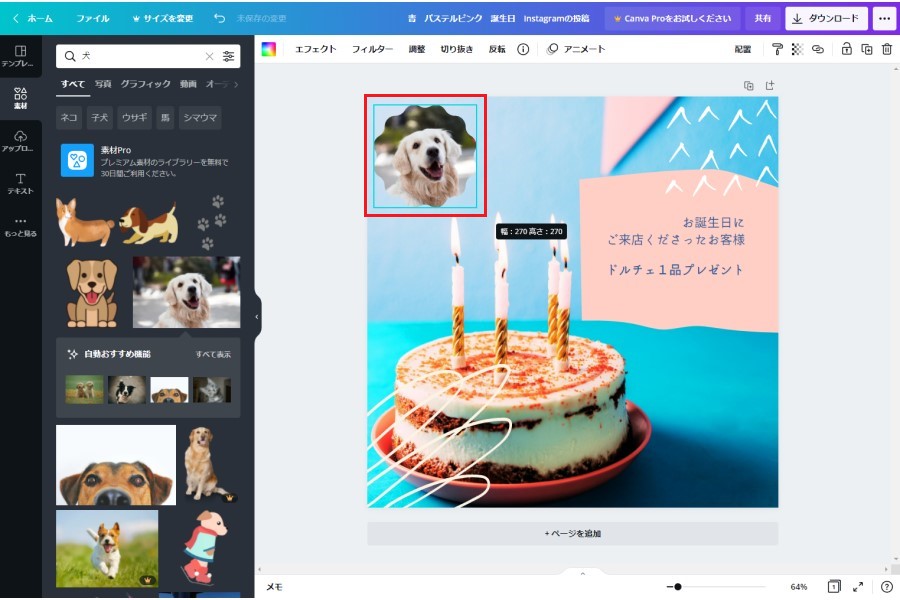The height and width of the screenshot is (600, 900).
Task: Click the link chain icon
Action: coord(817,49)
